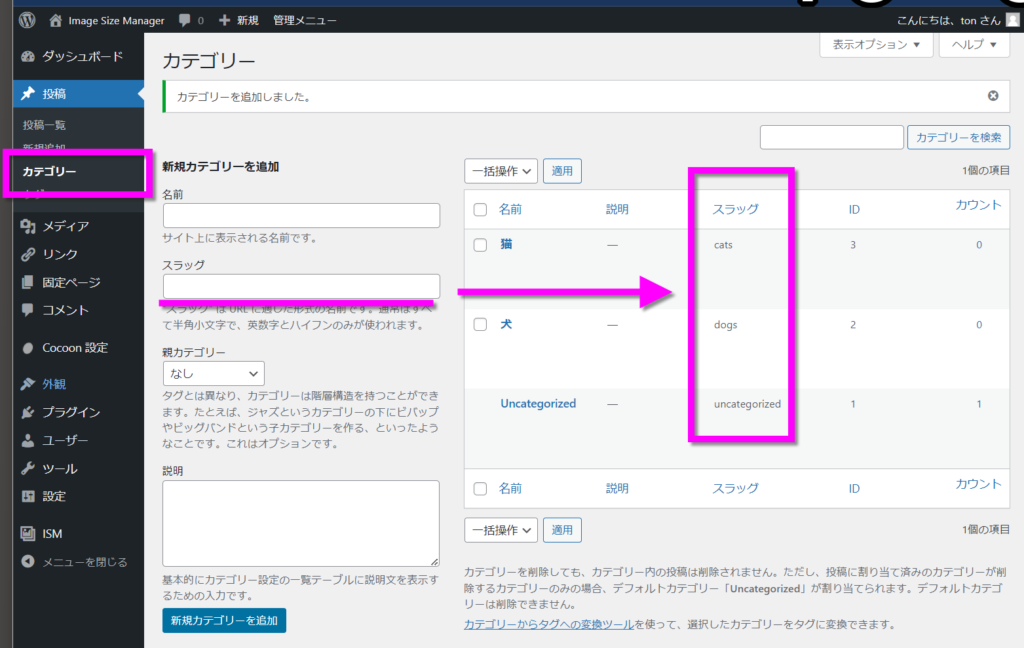1024x648 pixels.
Task: Click the Dashboard gauge icon in sidebar
Action: 28,57
